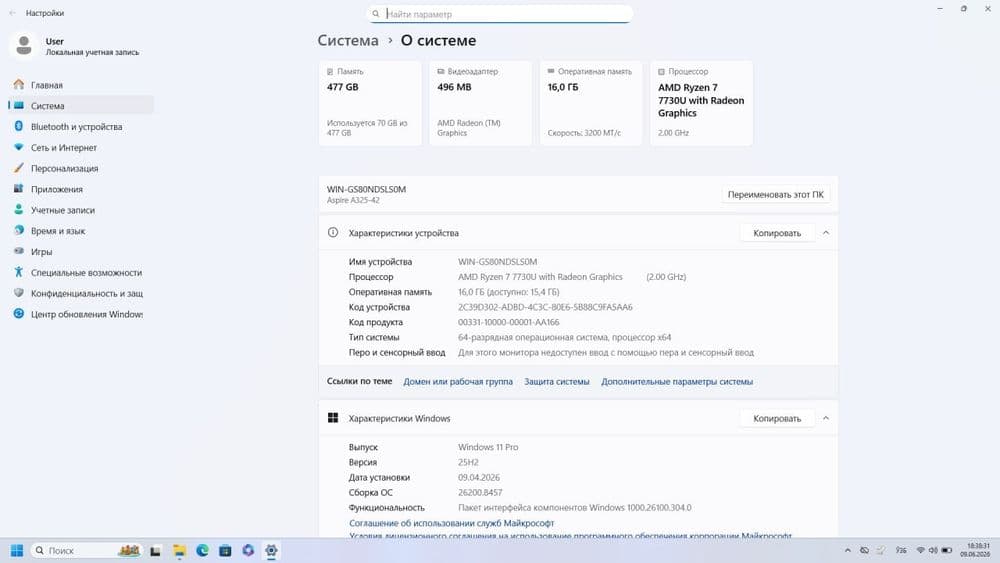Open the Оперативная память 16,0 ГБ card
The width and height of the screenshot is (1000, 563).
pos(591,103)
